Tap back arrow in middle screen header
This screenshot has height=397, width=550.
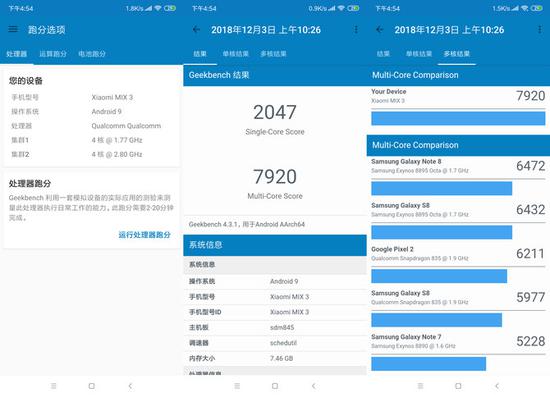tap(196, 29)
